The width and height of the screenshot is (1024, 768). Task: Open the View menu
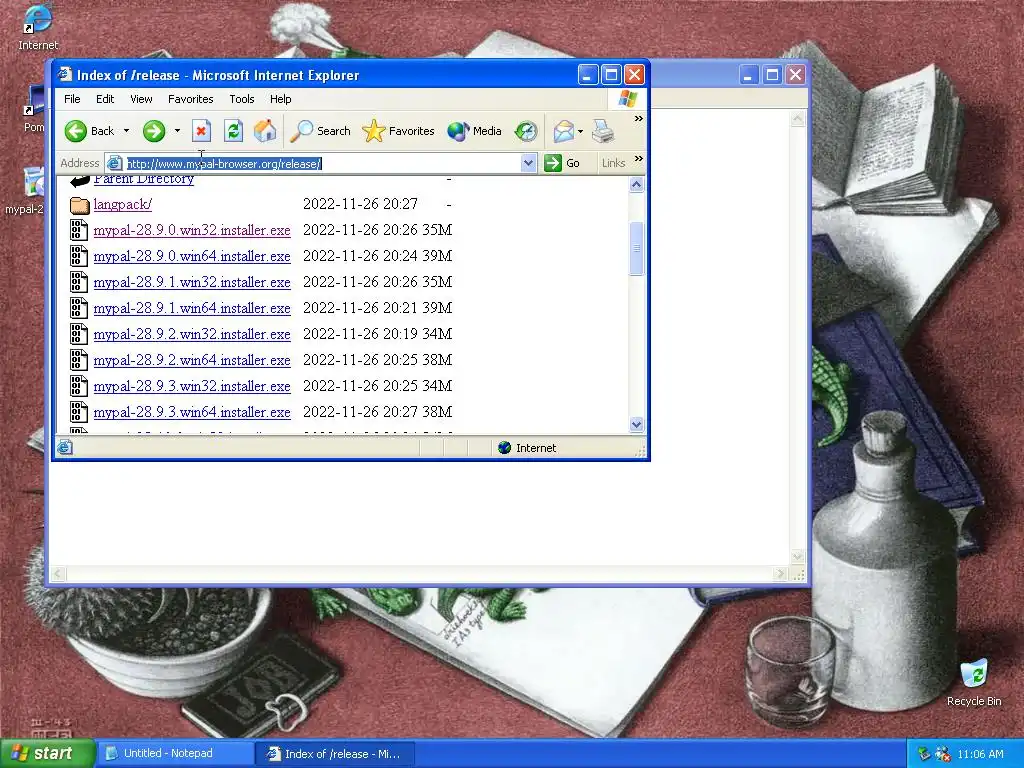(141, 99)
